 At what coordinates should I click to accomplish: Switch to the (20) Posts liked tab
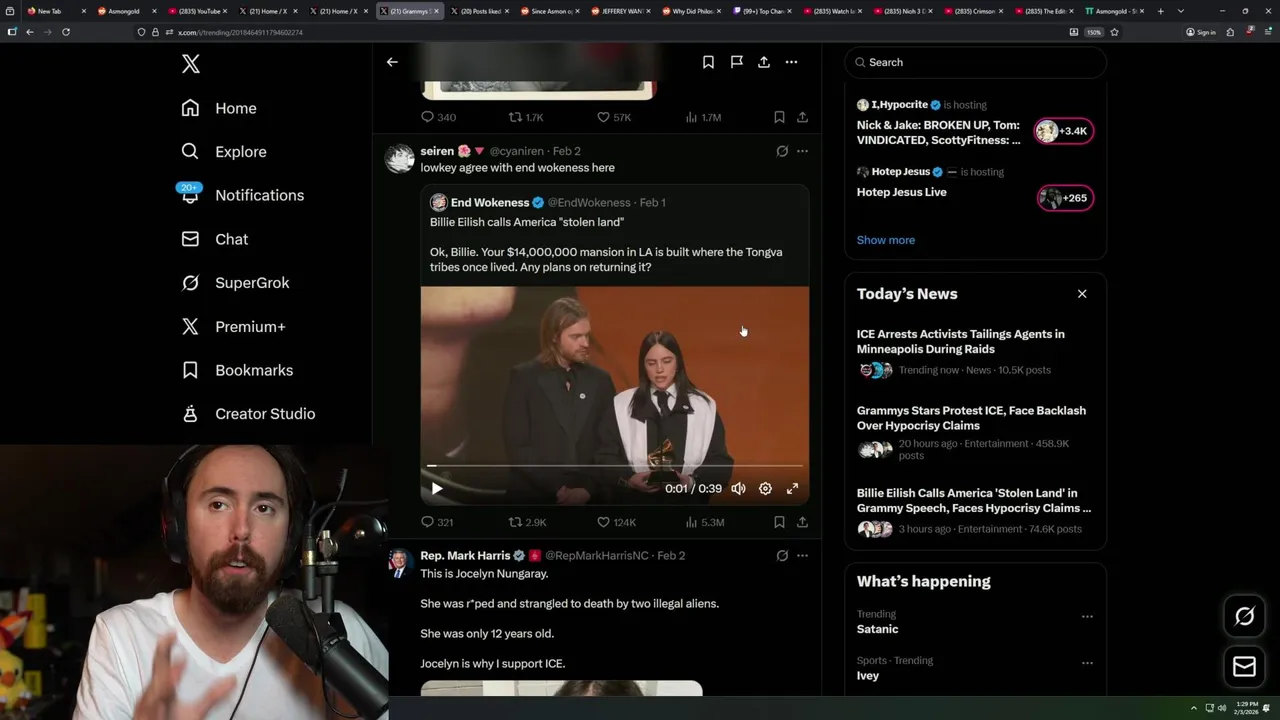[479, 11]
